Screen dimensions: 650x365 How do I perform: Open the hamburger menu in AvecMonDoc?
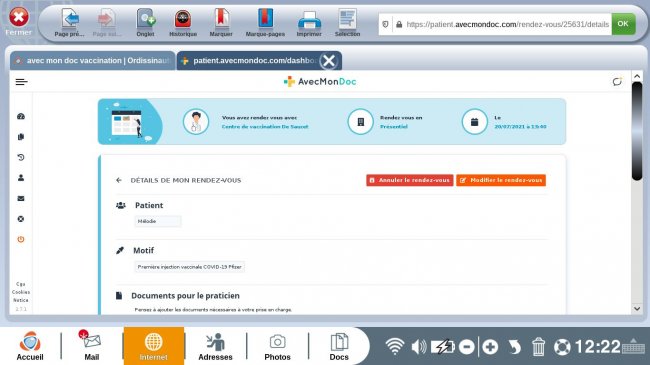(x=22, y=82)
